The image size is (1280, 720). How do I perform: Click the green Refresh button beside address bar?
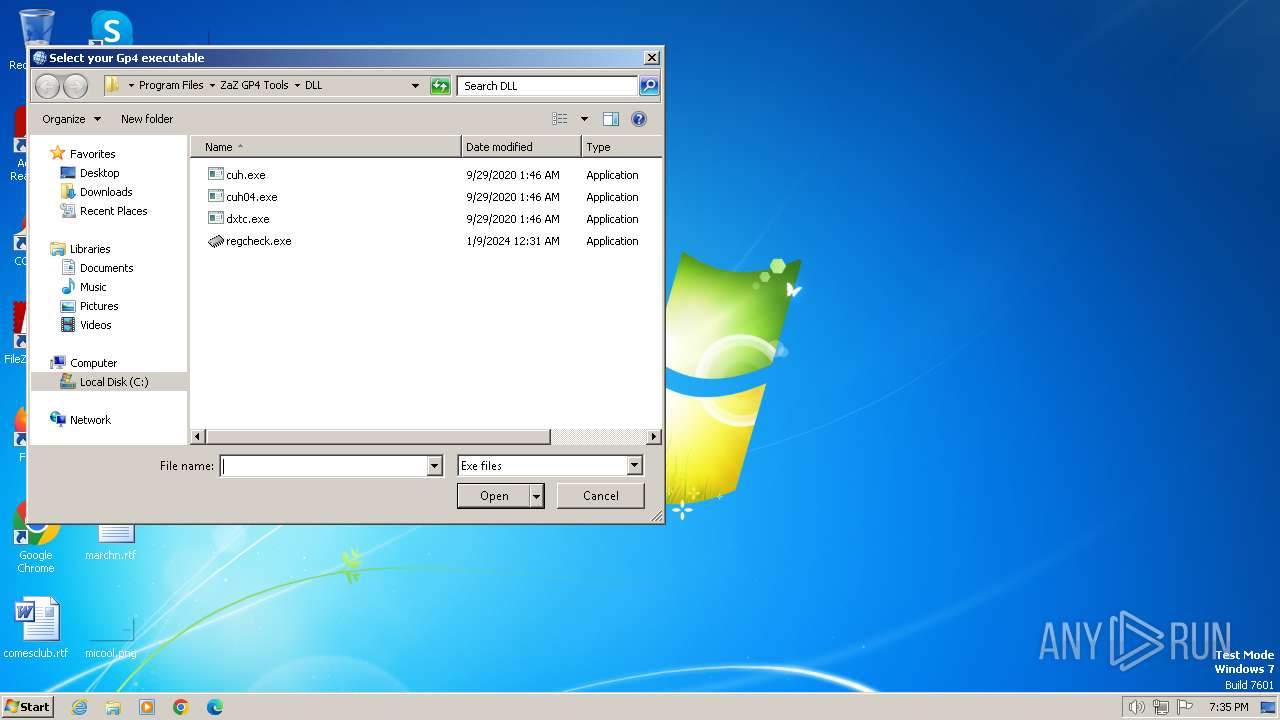tap(440, 86)
